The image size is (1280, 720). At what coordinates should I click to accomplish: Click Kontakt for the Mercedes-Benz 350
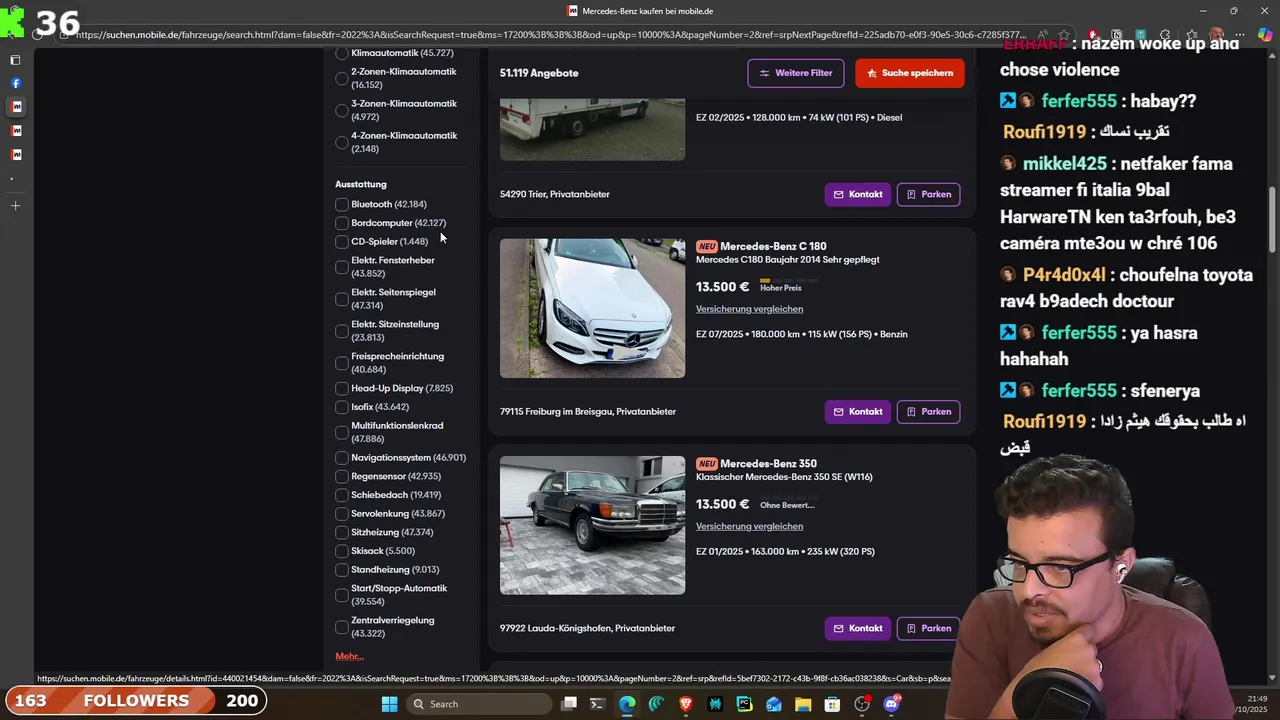tap(858, 628)
